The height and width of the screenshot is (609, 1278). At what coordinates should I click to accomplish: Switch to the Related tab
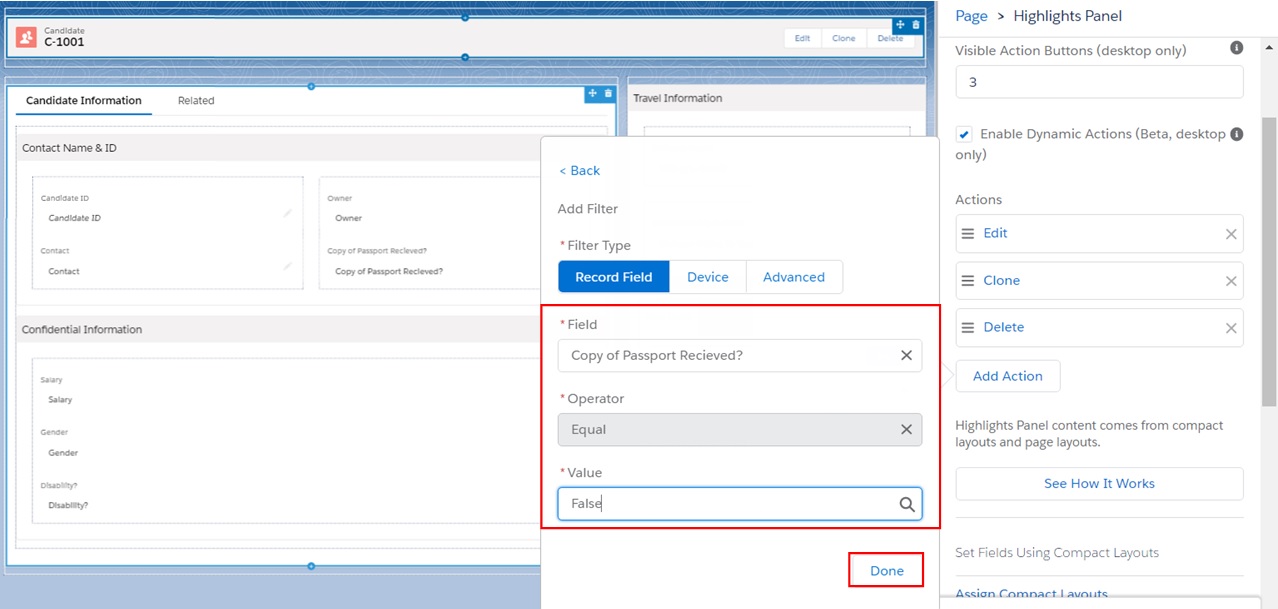(x=196, y=100)
